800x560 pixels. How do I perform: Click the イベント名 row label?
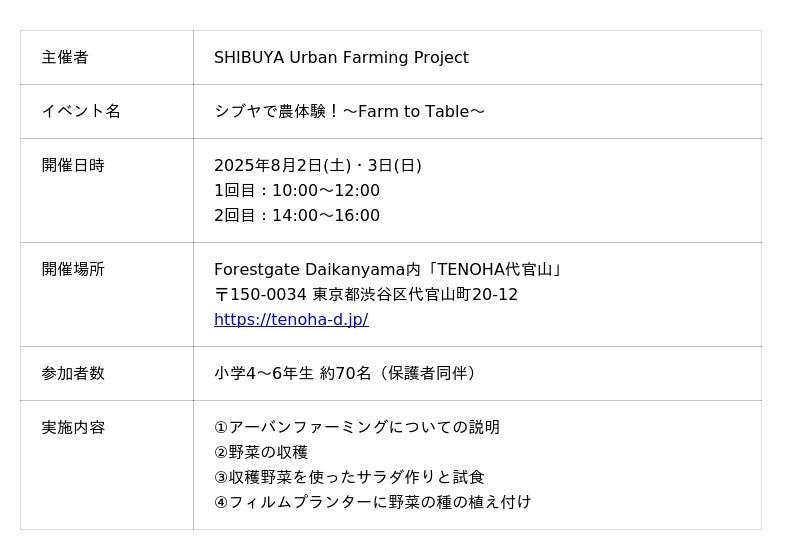[81, 112]
